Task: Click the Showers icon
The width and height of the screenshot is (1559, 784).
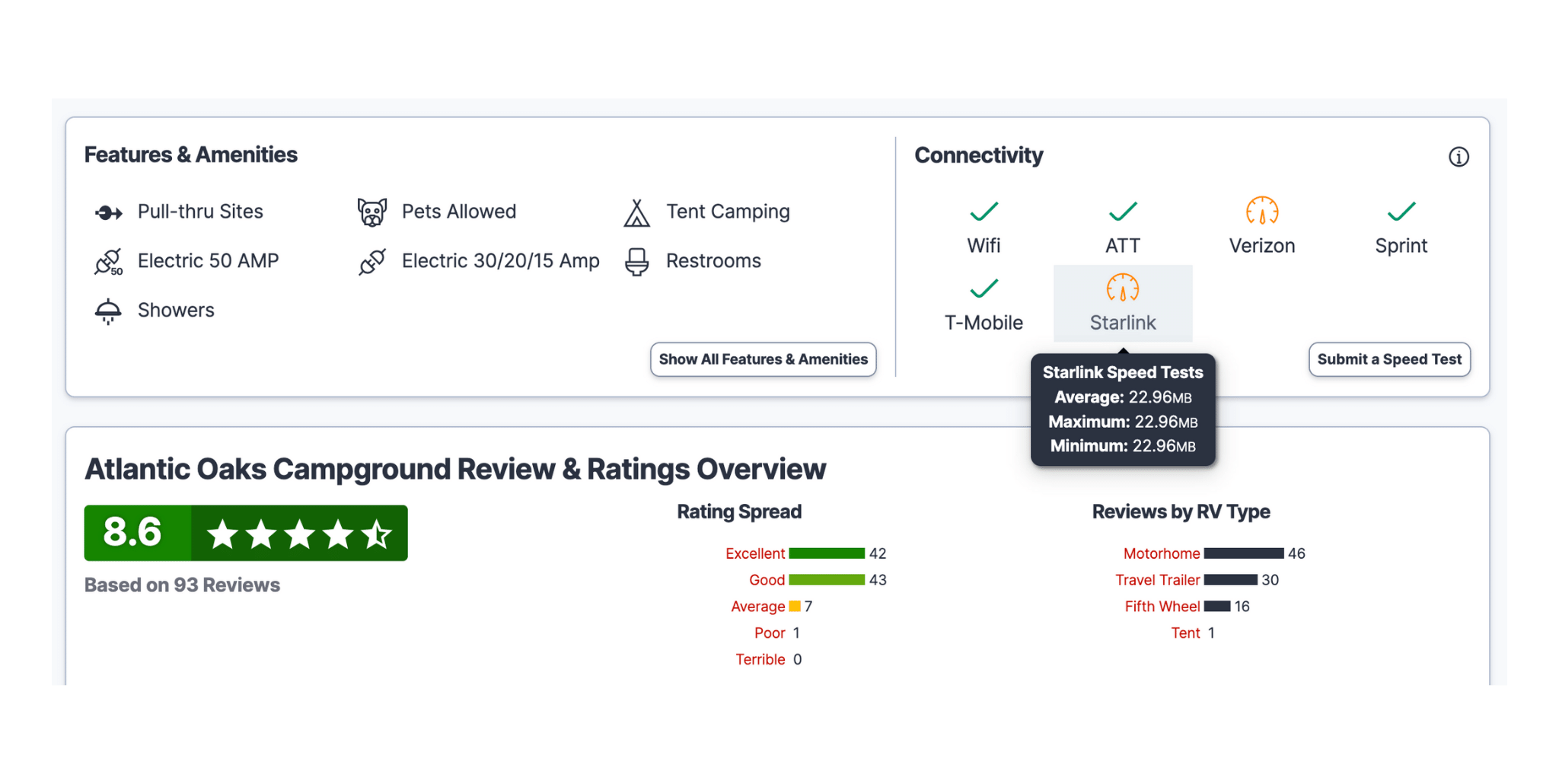Action: point(108,311)
